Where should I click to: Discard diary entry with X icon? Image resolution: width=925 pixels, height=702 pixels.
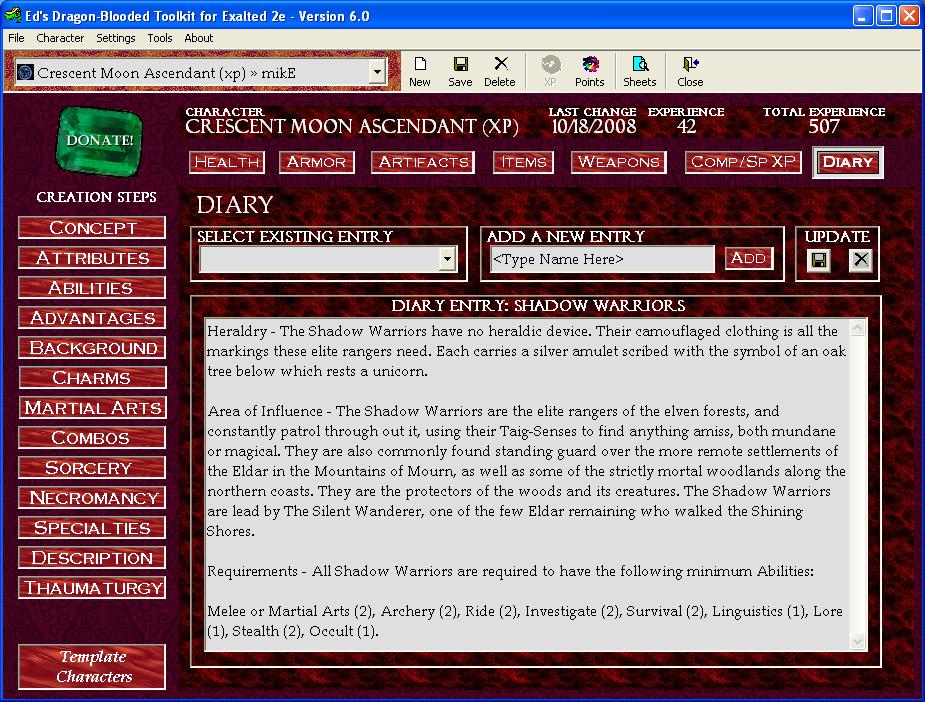pos(861,260)
